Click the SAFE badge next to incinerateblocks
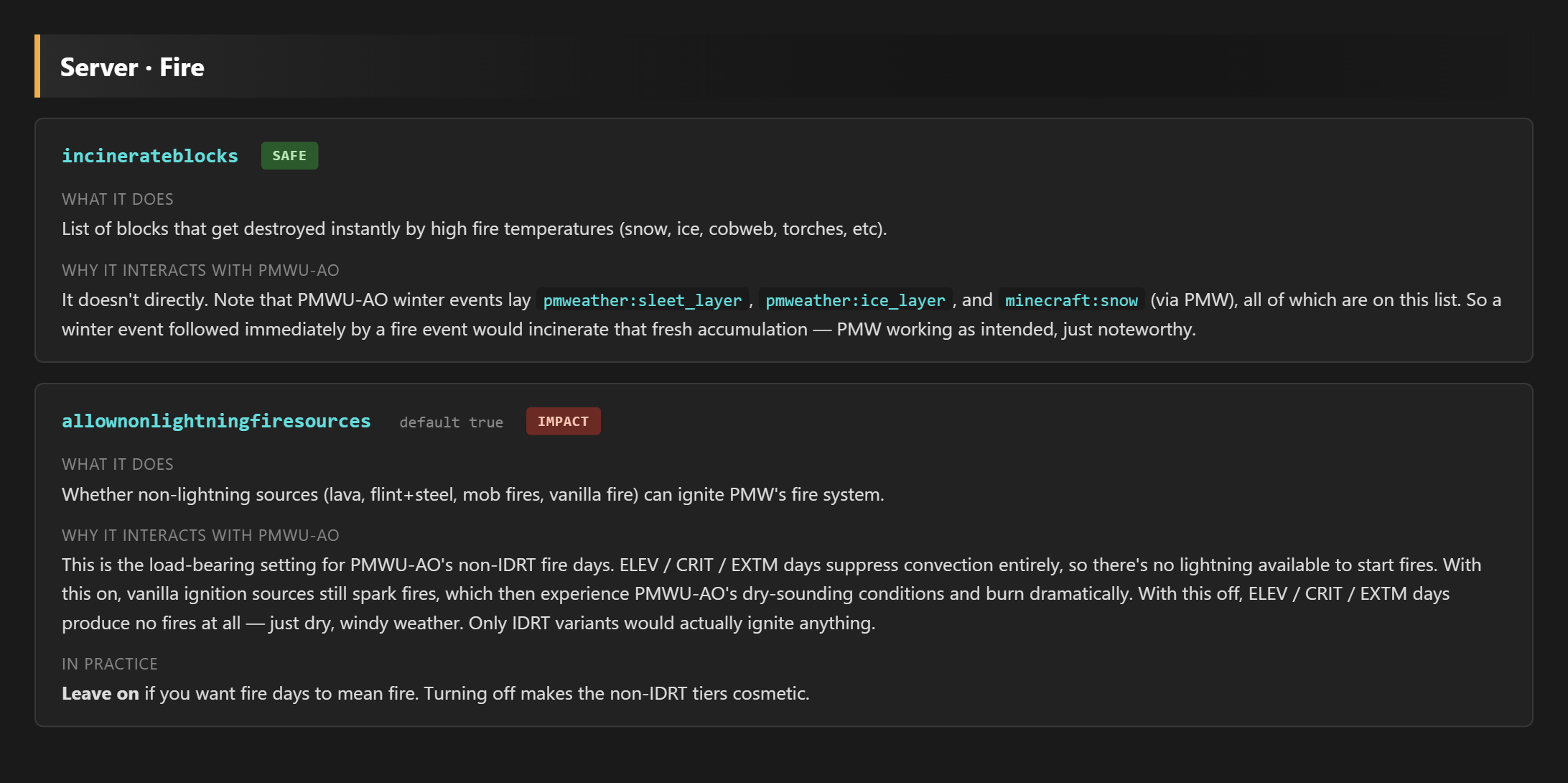 coord(289,156)
